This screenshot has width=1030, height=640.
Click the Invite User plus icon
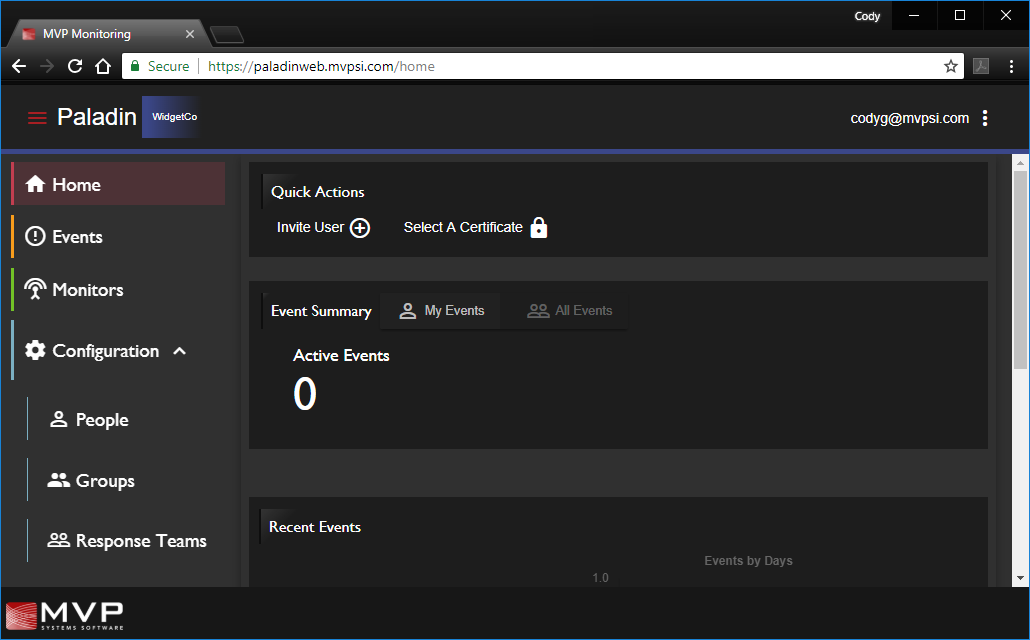(360, 228)
